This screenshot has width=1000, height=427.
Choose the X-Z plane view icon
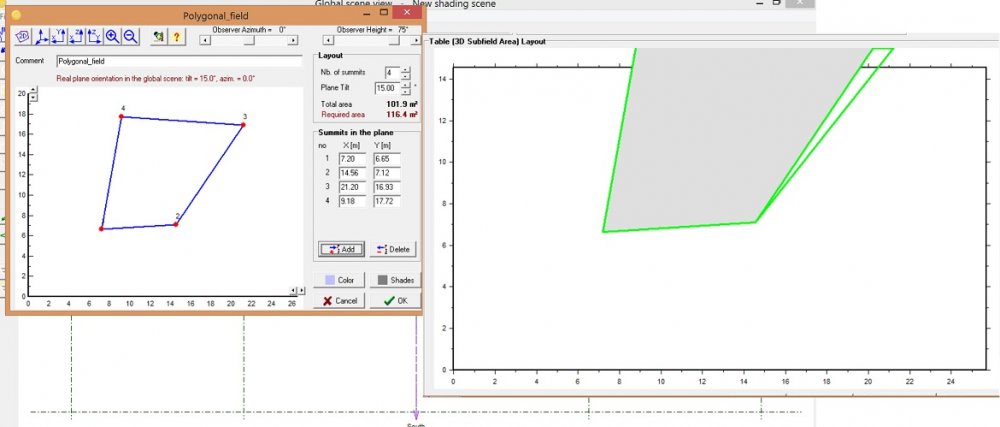click(x=76, y=36)
